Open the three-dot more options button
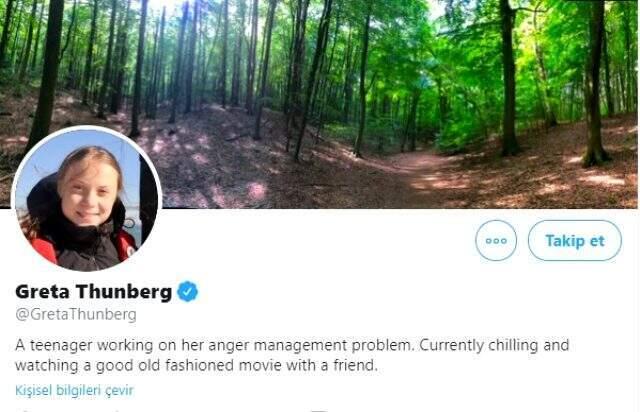The height and width of the screenshot is (412, 640). click(x=496, y=241)
